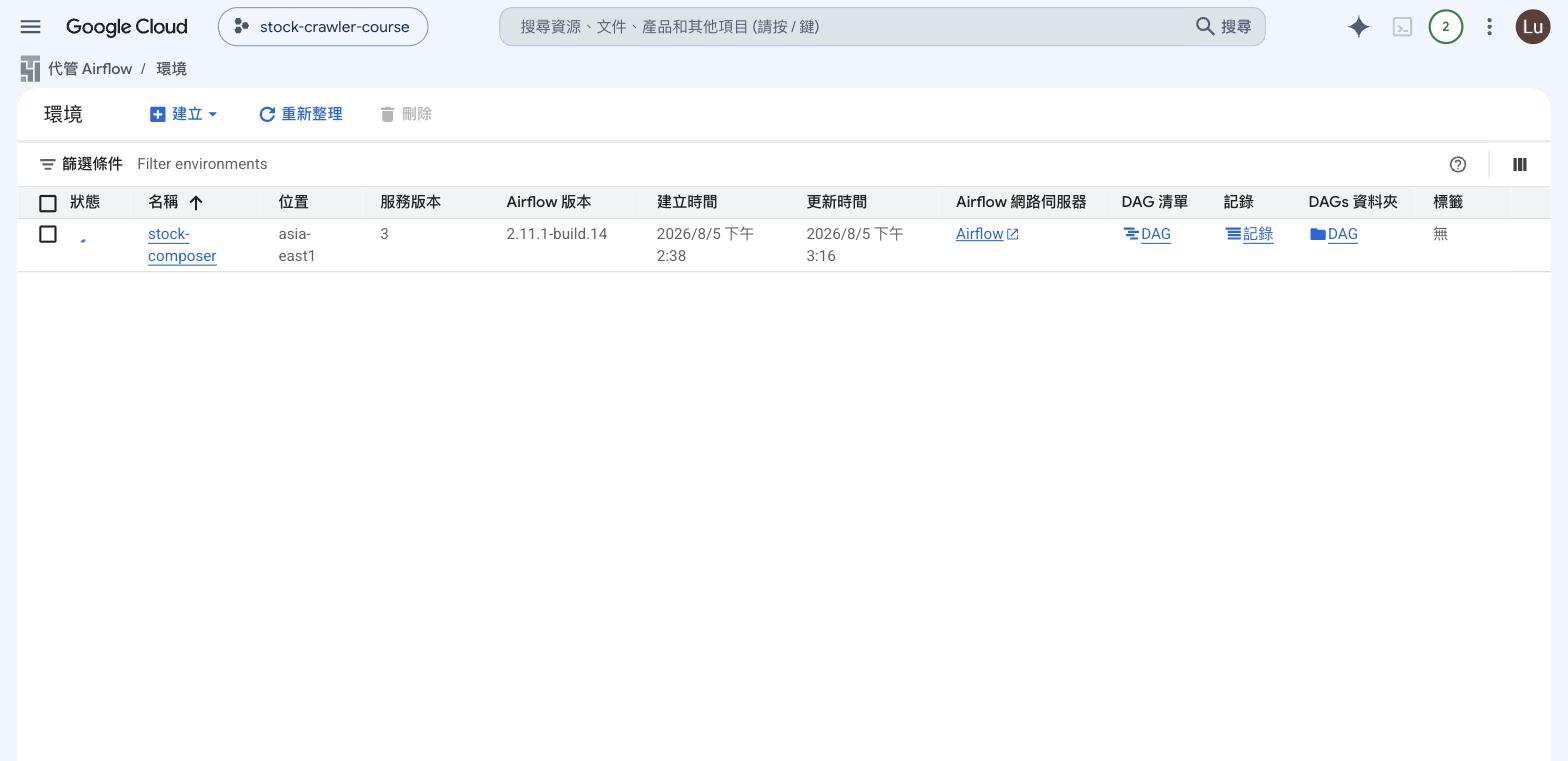1568x761 pixels.
Task: Open the stock-composer environment link
Action: (x=182, y=245)
